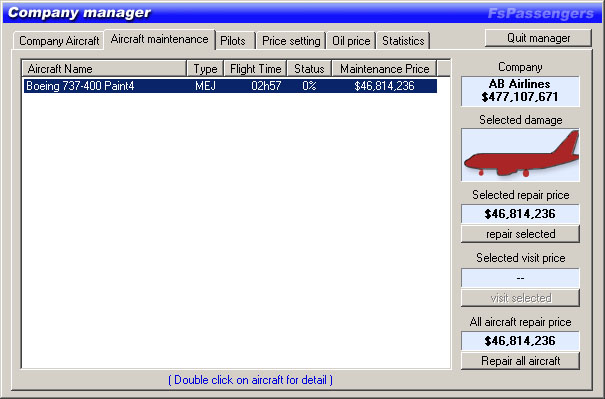Image resolution: width=605 pixels, height=399 pixels.
Task: Click the visit selected button
Action: click(520, 298)
